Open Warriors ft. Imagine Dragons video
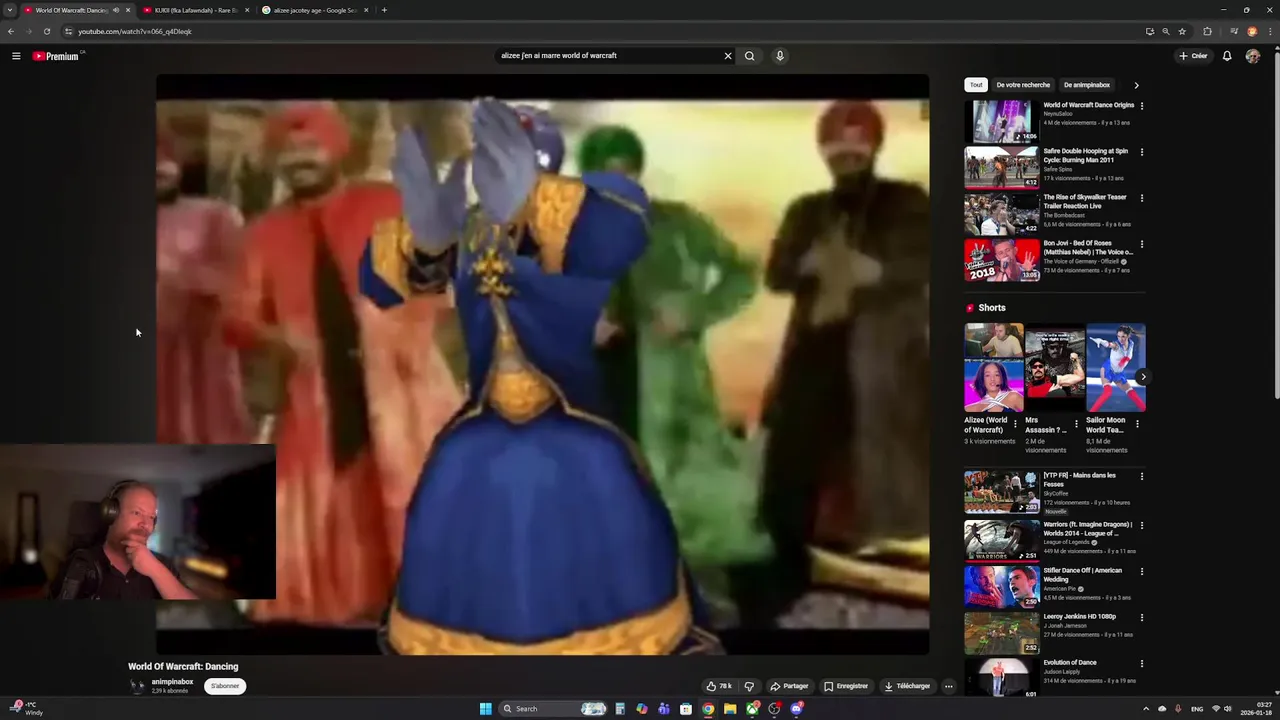The image size is (1280, 720). point(1002,540)
